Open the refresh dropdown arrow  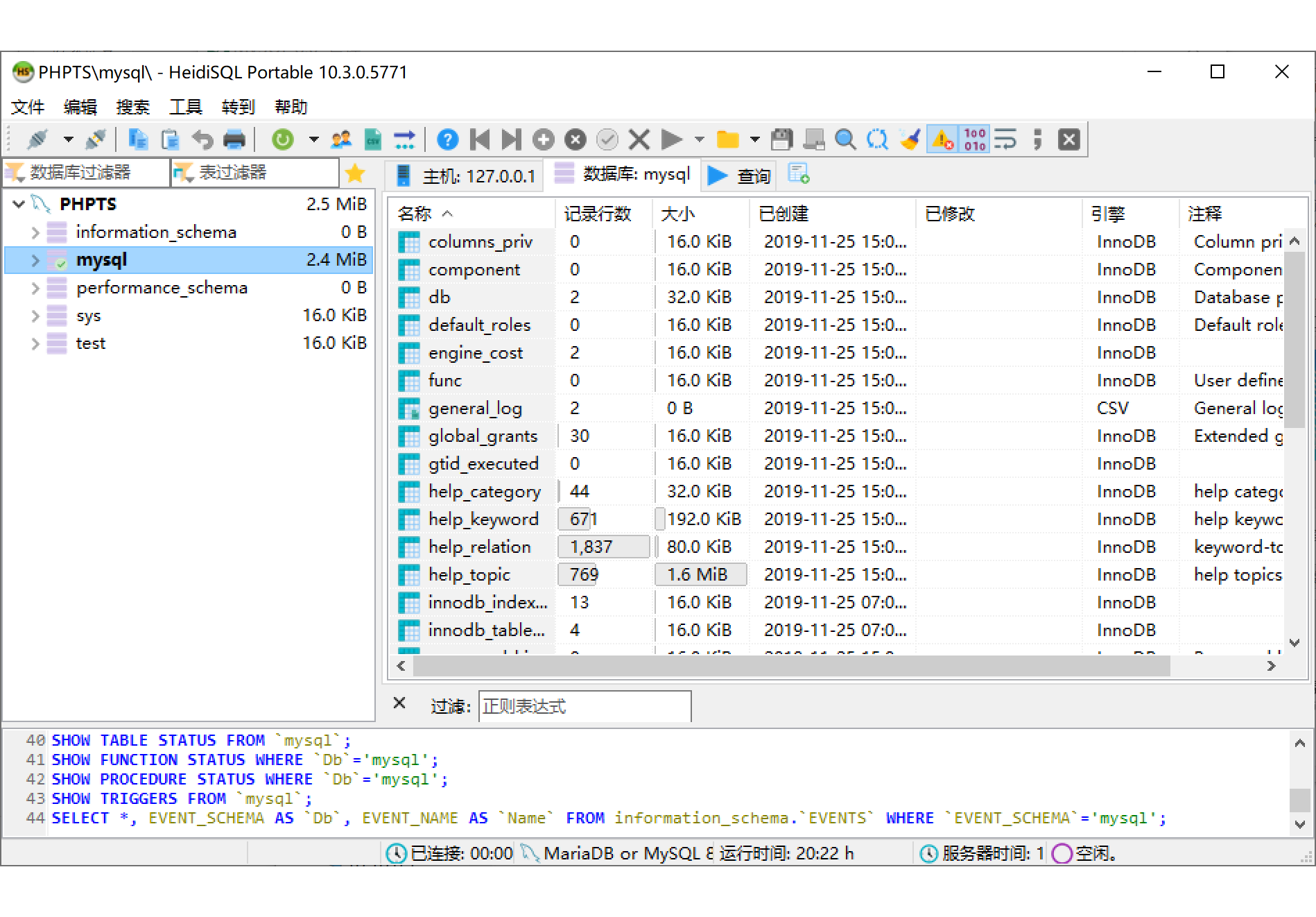313,139
